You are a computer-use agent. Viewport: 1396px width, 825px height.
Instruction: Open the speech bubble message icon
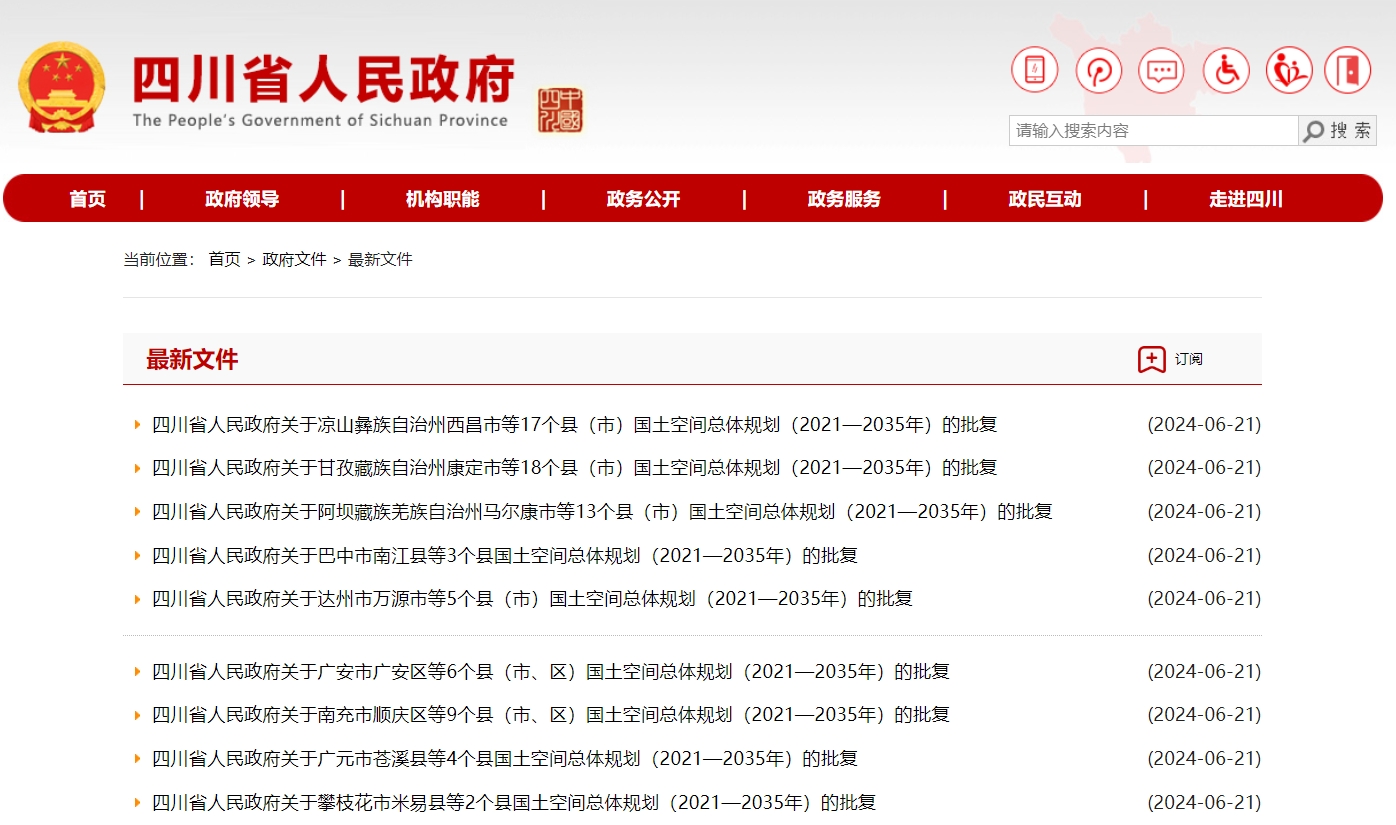(1161, 71)
